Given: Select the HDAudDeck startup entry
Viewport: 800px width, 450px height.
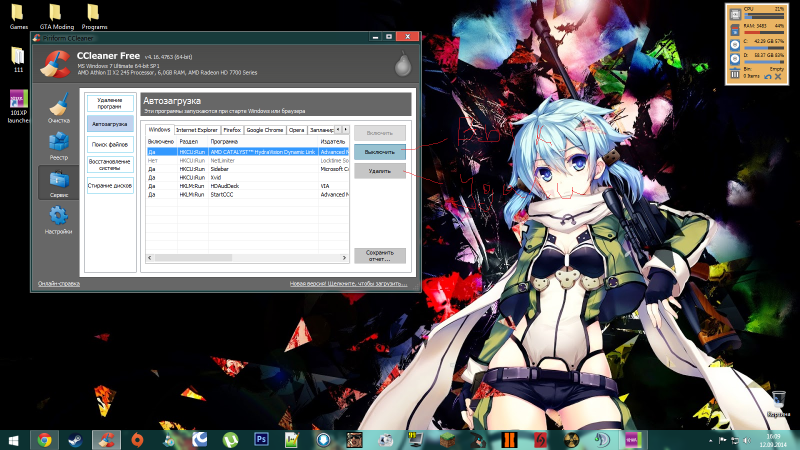Looking at the screenshot, I should point(247,186).
